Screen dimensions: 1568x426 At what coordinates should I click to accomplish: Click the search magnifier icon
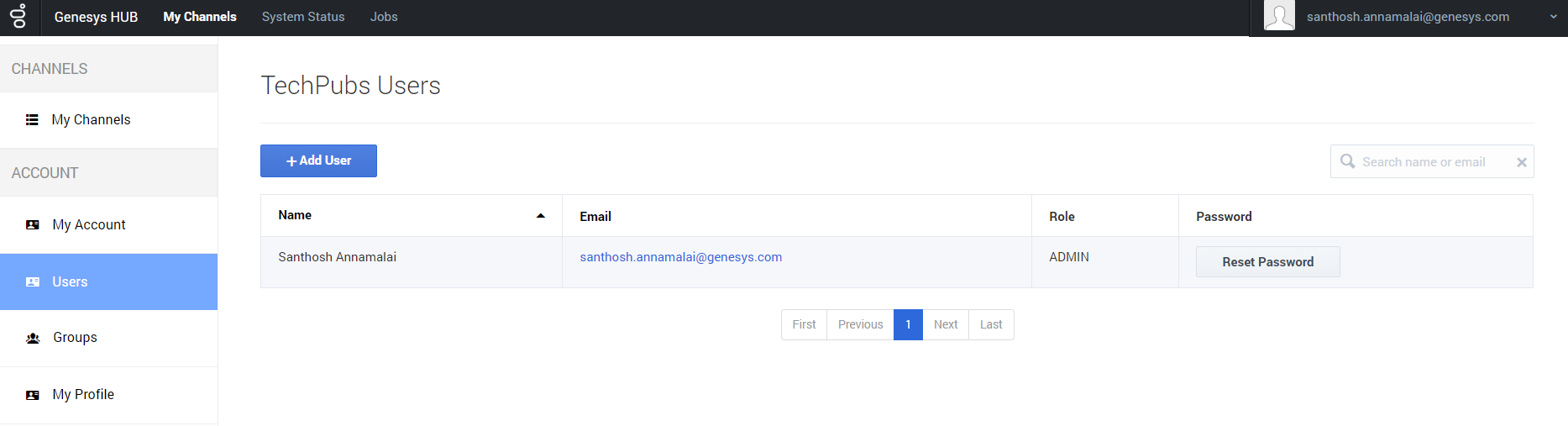coord(1347,161)
